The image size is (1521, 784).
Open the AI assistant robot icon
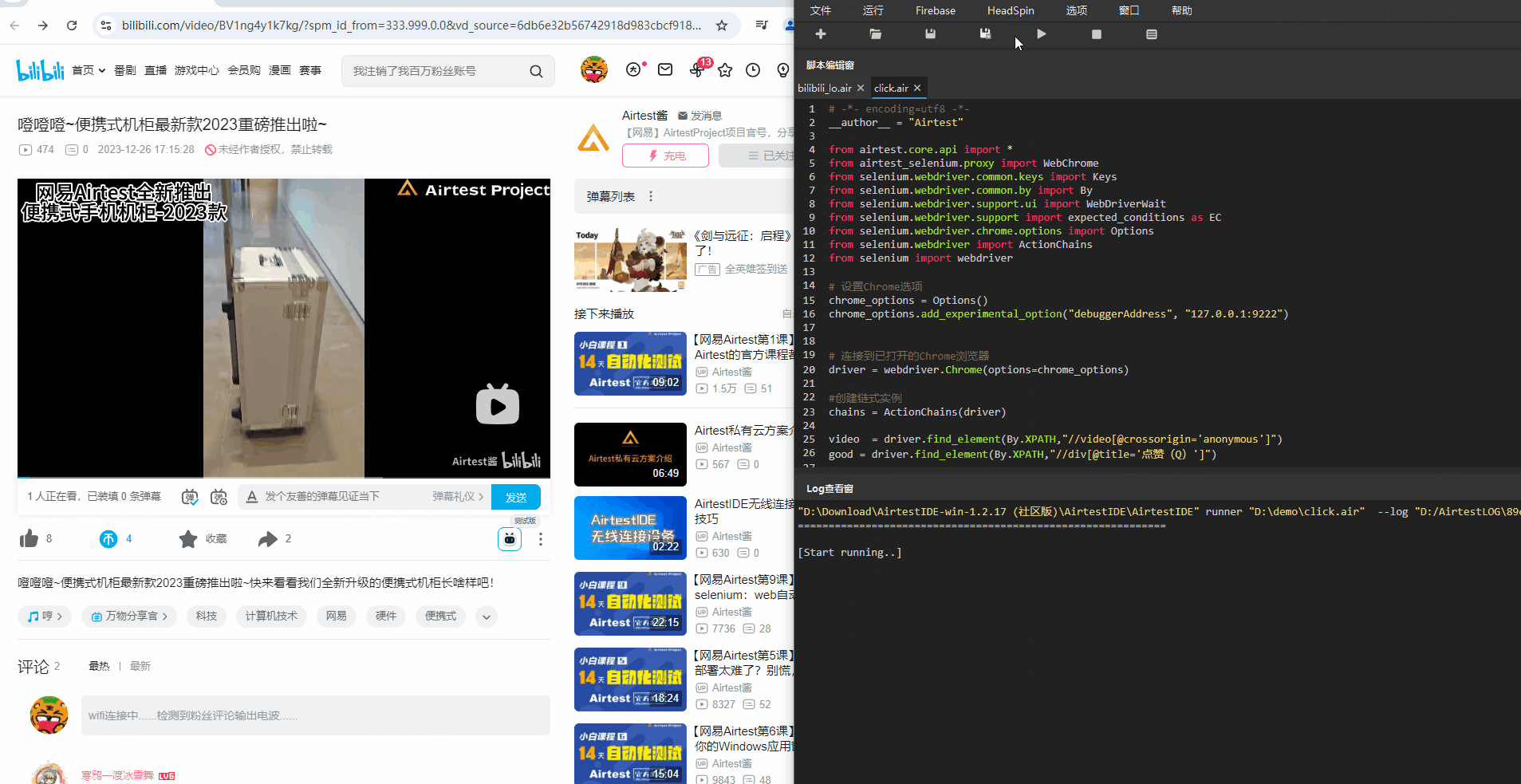[510, 539]
